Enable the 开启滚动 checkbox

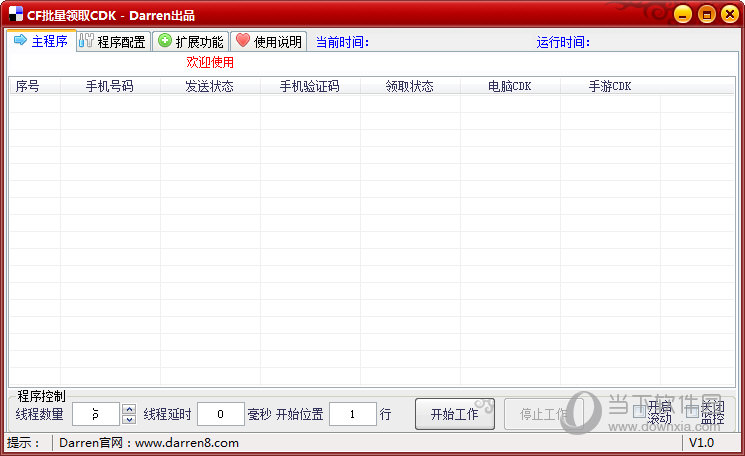coord(640,411)
